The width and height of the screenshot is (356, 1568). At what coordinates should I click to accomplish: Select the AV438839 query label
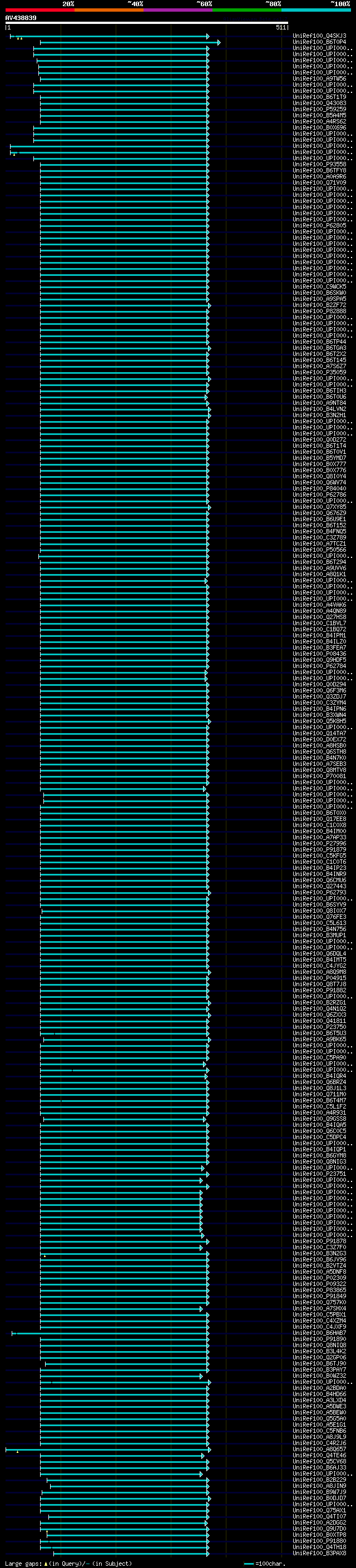coord(21,18)
